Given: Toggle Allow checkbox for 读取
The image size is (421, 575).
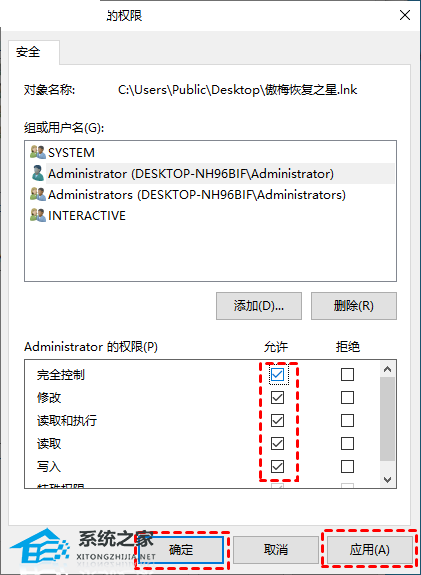Looking at the screenshot, I should [x=277, y=444].
